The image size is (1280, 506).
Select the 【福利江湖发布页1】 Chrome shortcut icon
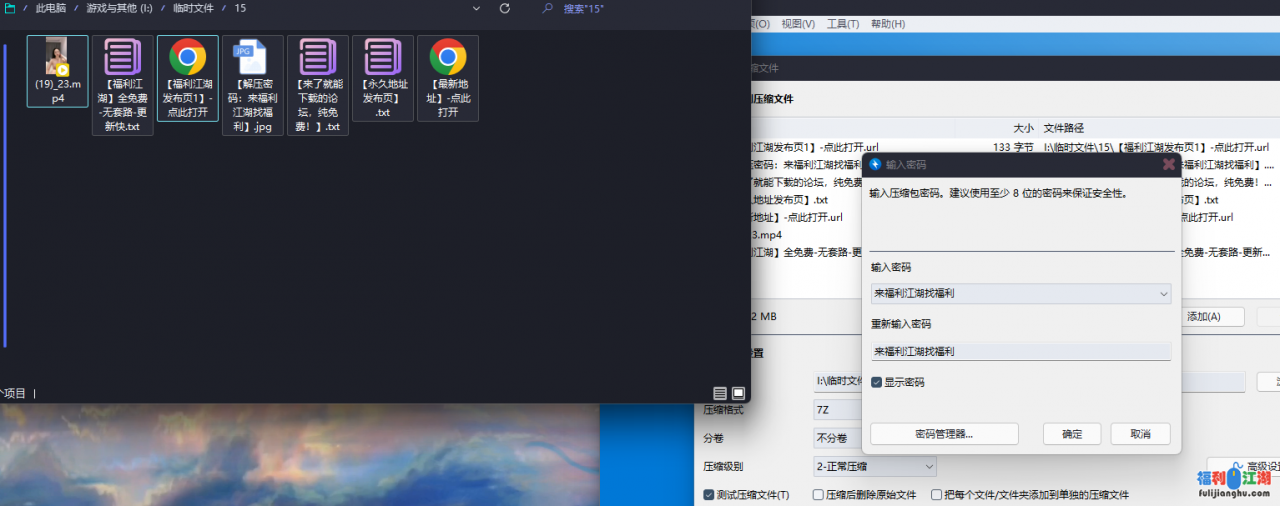coord(188,58)
